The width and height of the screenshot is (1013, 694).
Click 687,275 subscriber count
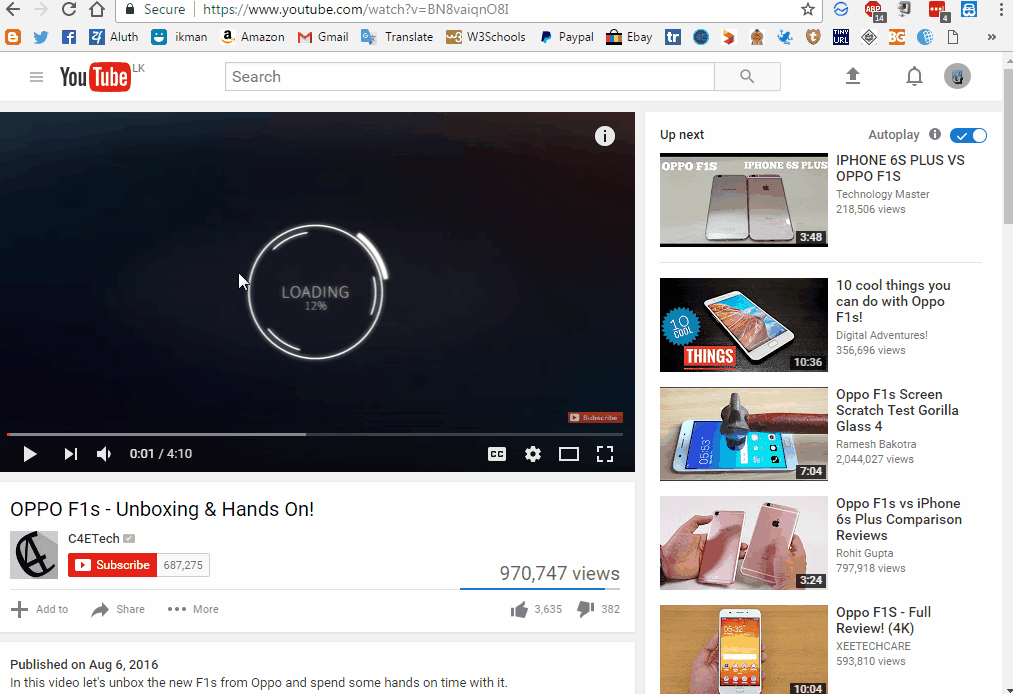[183, 565]
